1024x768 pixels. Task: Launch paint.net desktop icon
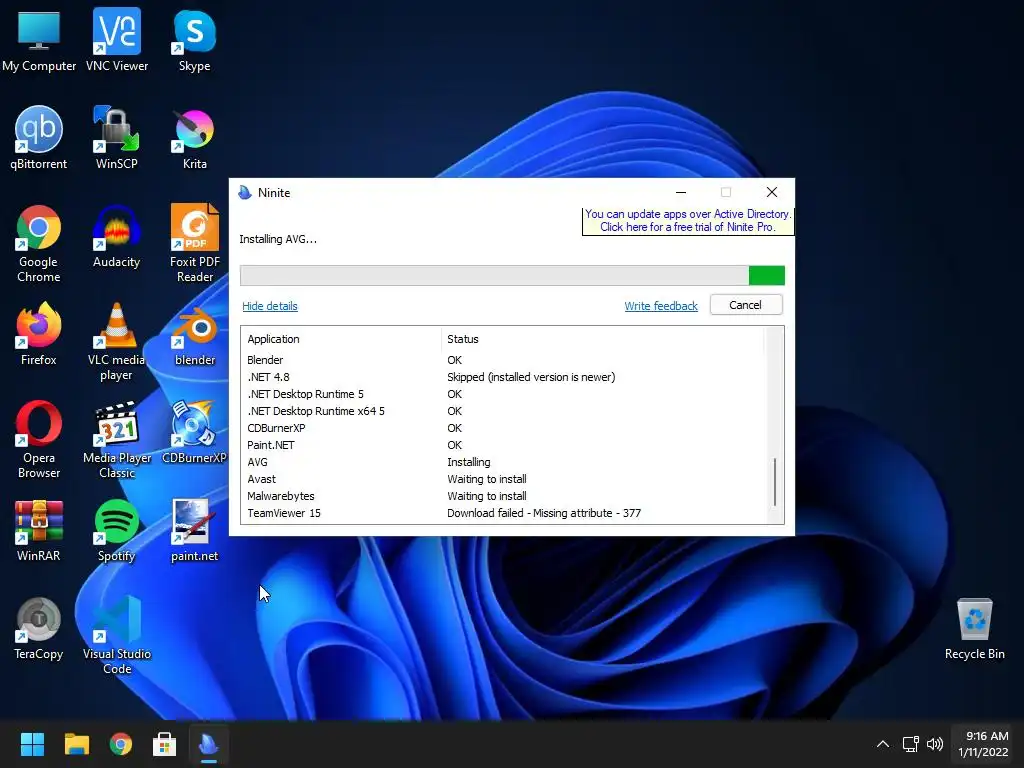click(195, 530)
